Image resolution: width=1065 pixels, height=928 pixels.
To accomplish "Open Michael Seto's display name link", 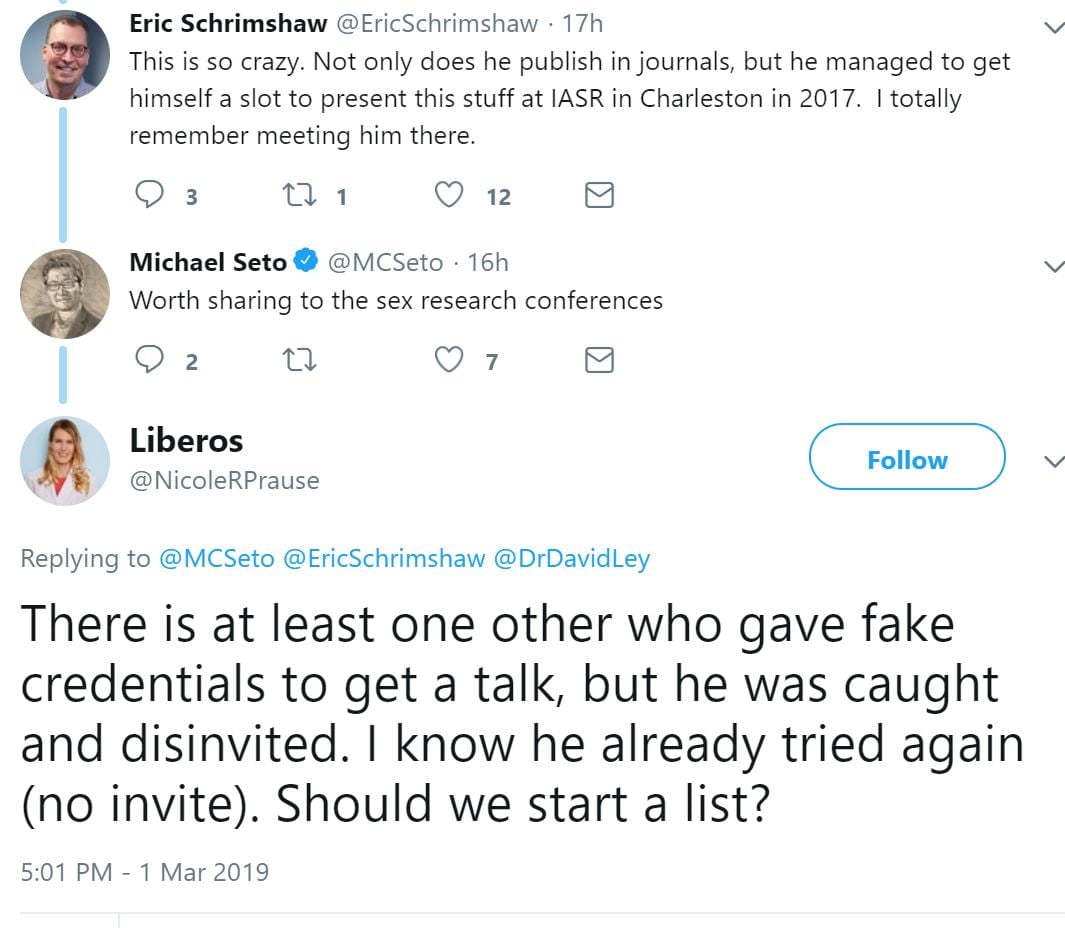I will [x=208, y=262].
